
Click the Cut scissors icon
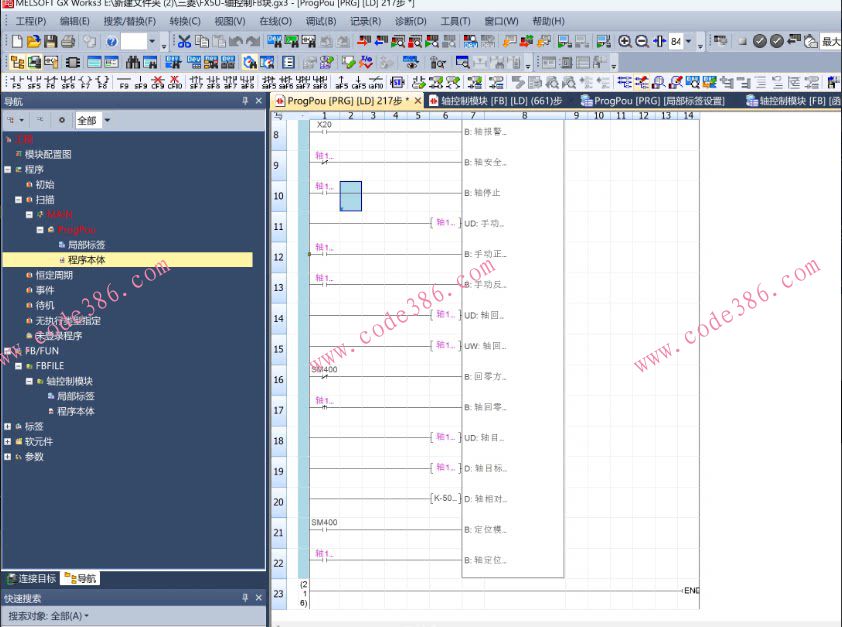point(184,42)
